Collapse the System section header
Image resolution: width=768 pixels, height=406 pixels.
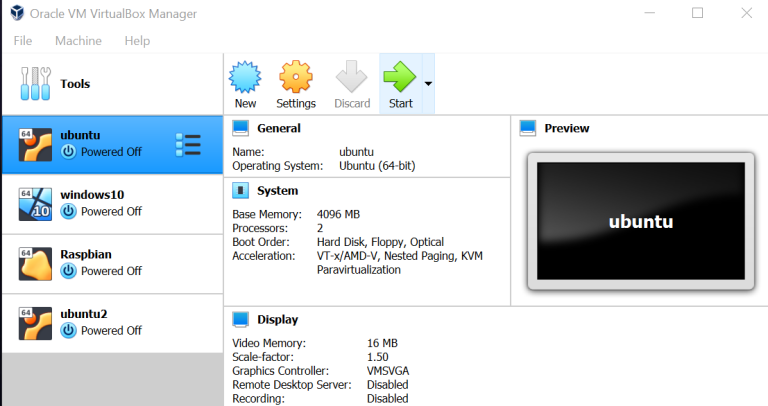tap(277, 190)
